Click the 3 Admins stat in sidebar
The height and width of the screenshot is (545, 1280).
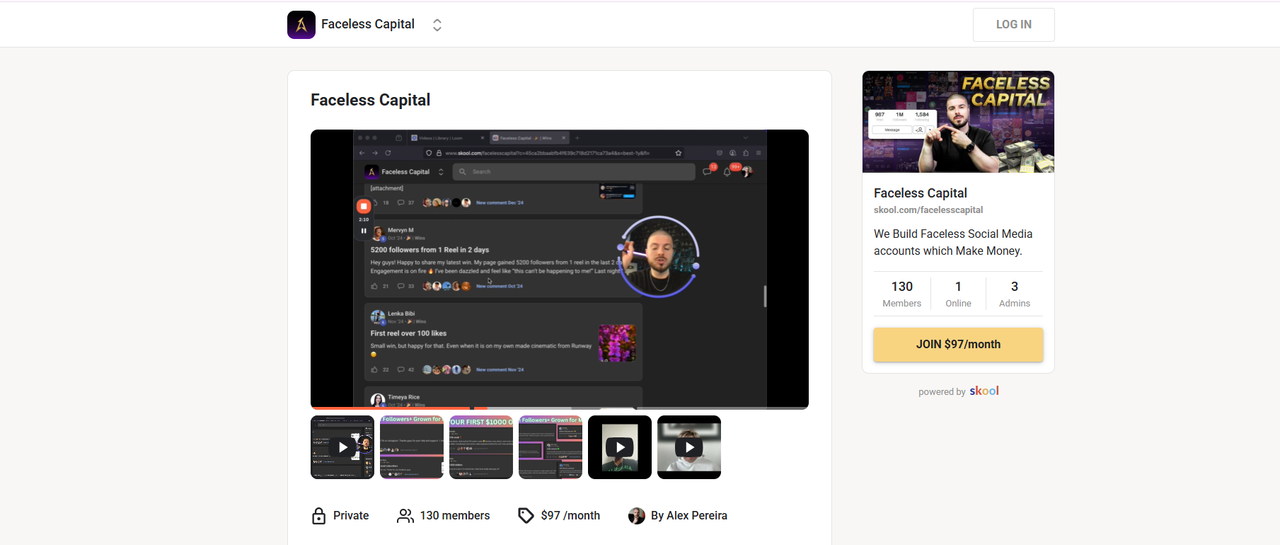click(1015, 294)
